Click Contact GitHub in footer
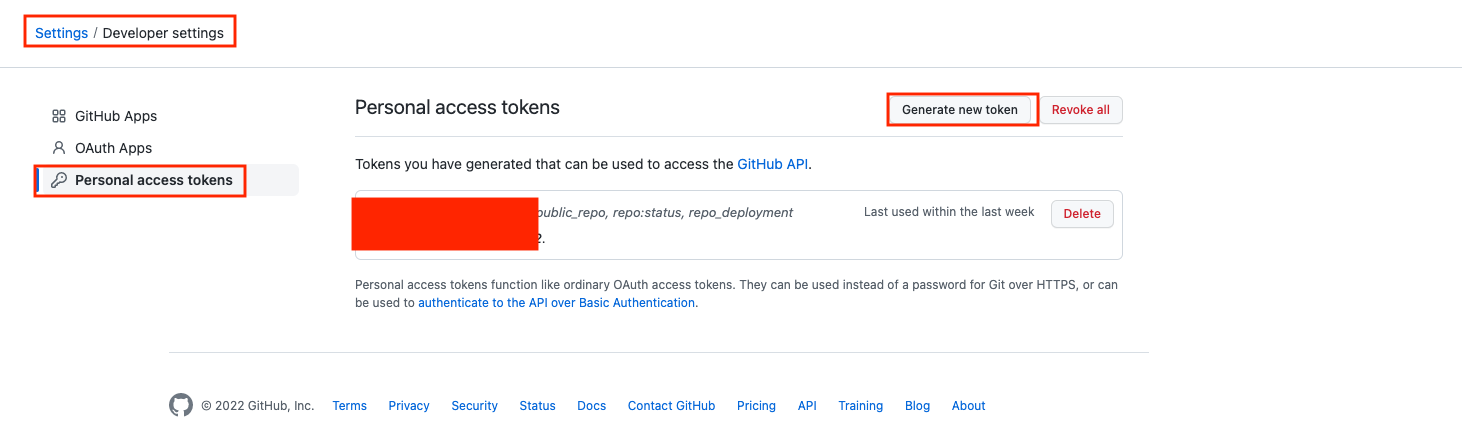 pyautogui.click(x=671, y=406)
